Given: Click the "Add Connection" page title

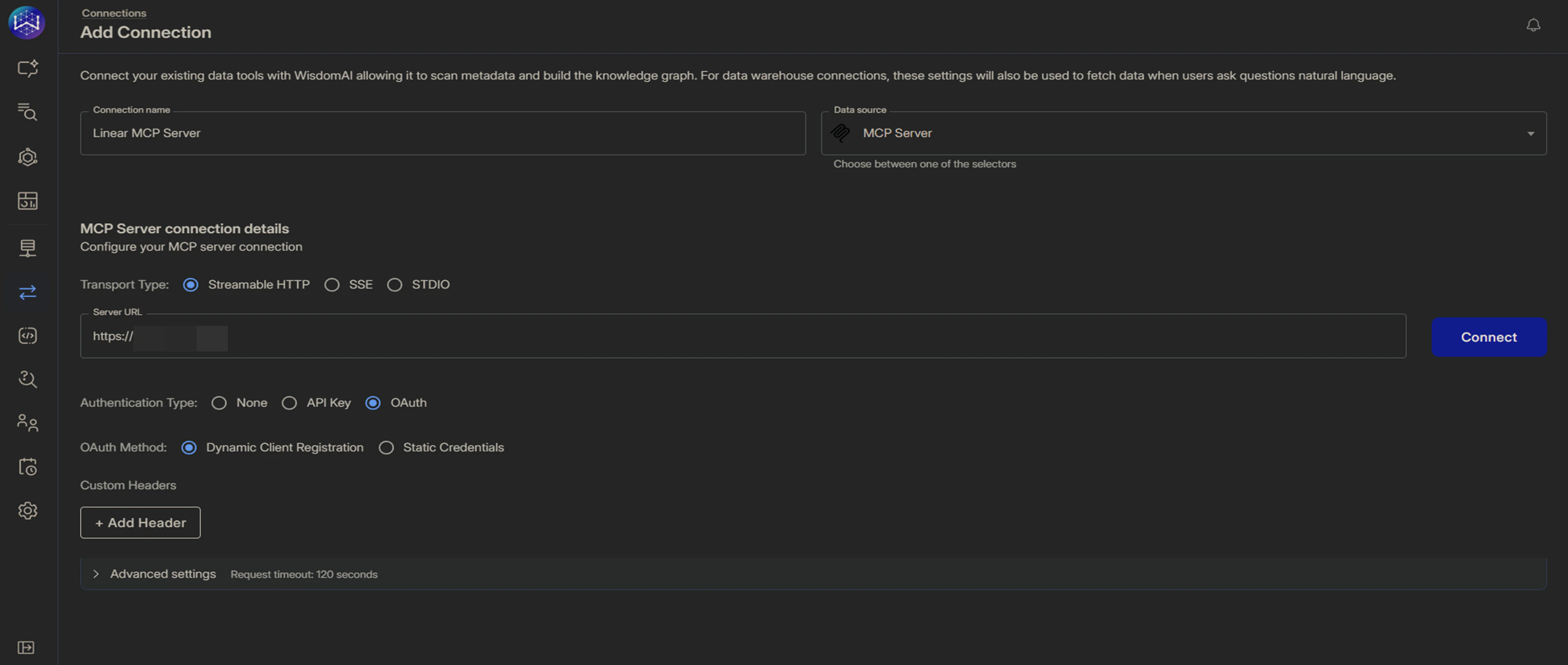Looking at the screenshot, I should pyautogui.click(x=145, y=32).
